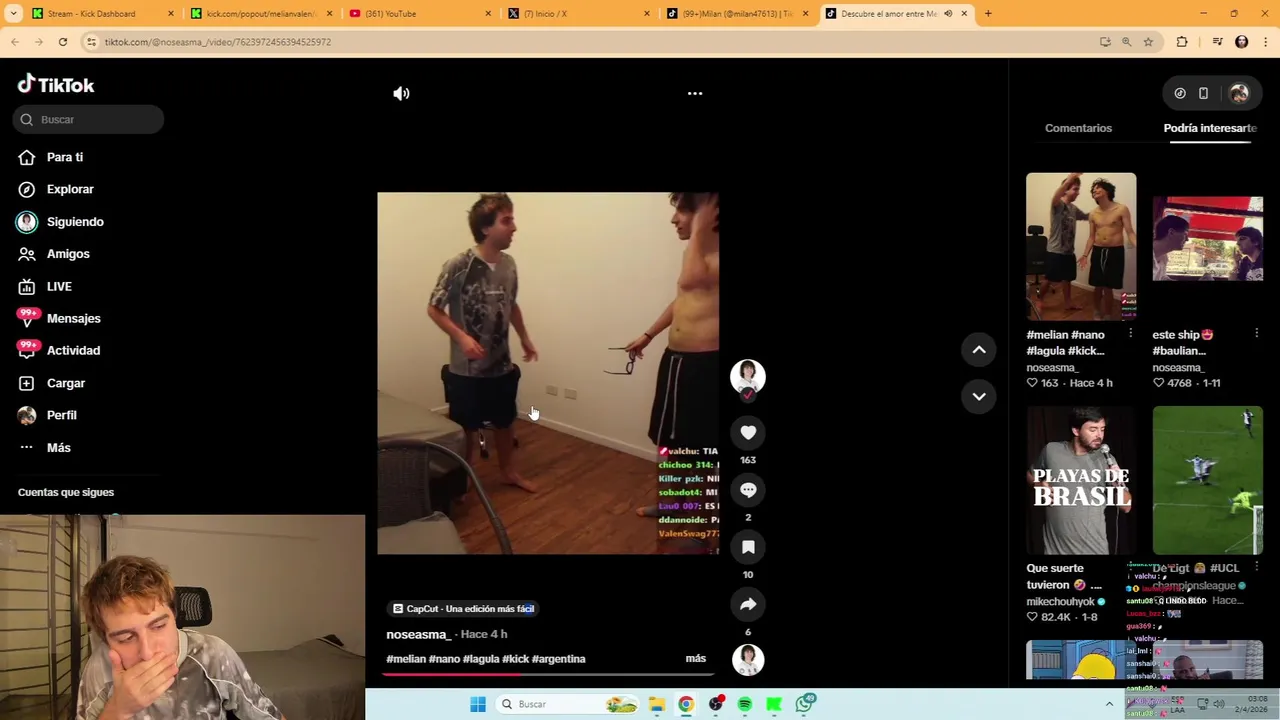1280x720 pixels.
Task: Open the Chrome extensions puzzle icon
Action: pos(1182,42)
